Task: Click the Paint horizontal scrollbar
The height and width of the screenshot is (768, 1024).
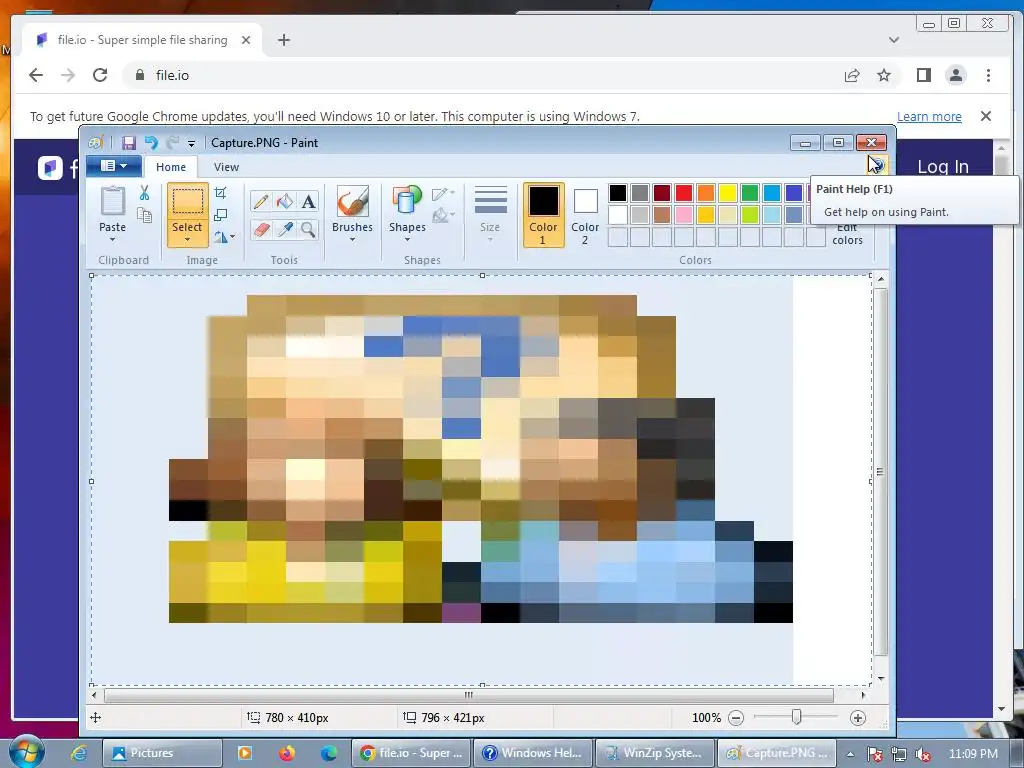Action: 469,695
